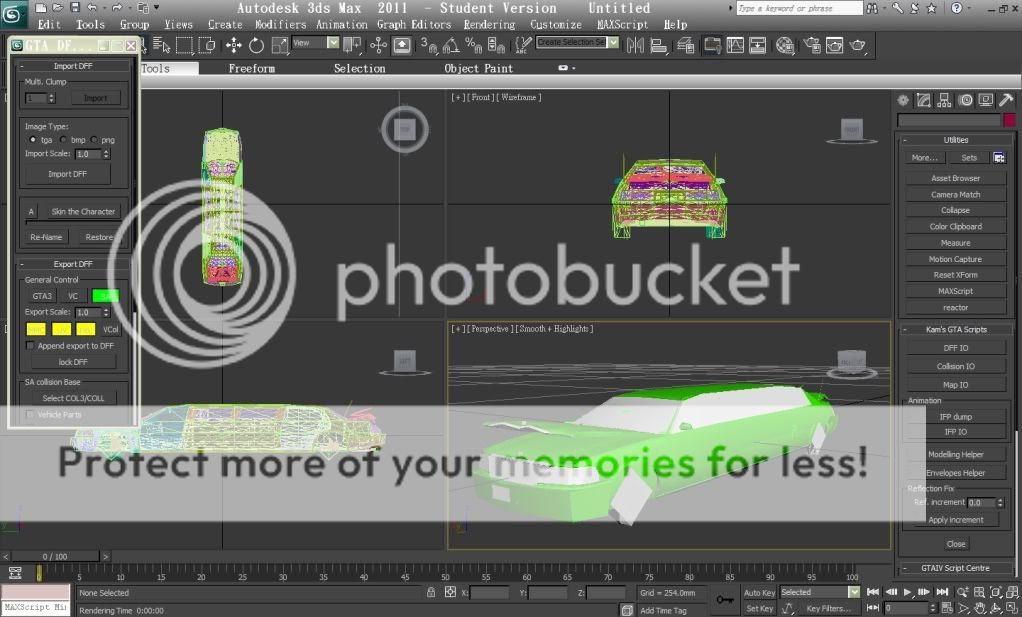1022x617 pixels.
Task: Open the Rendering menu
Action: click(489, 24)
